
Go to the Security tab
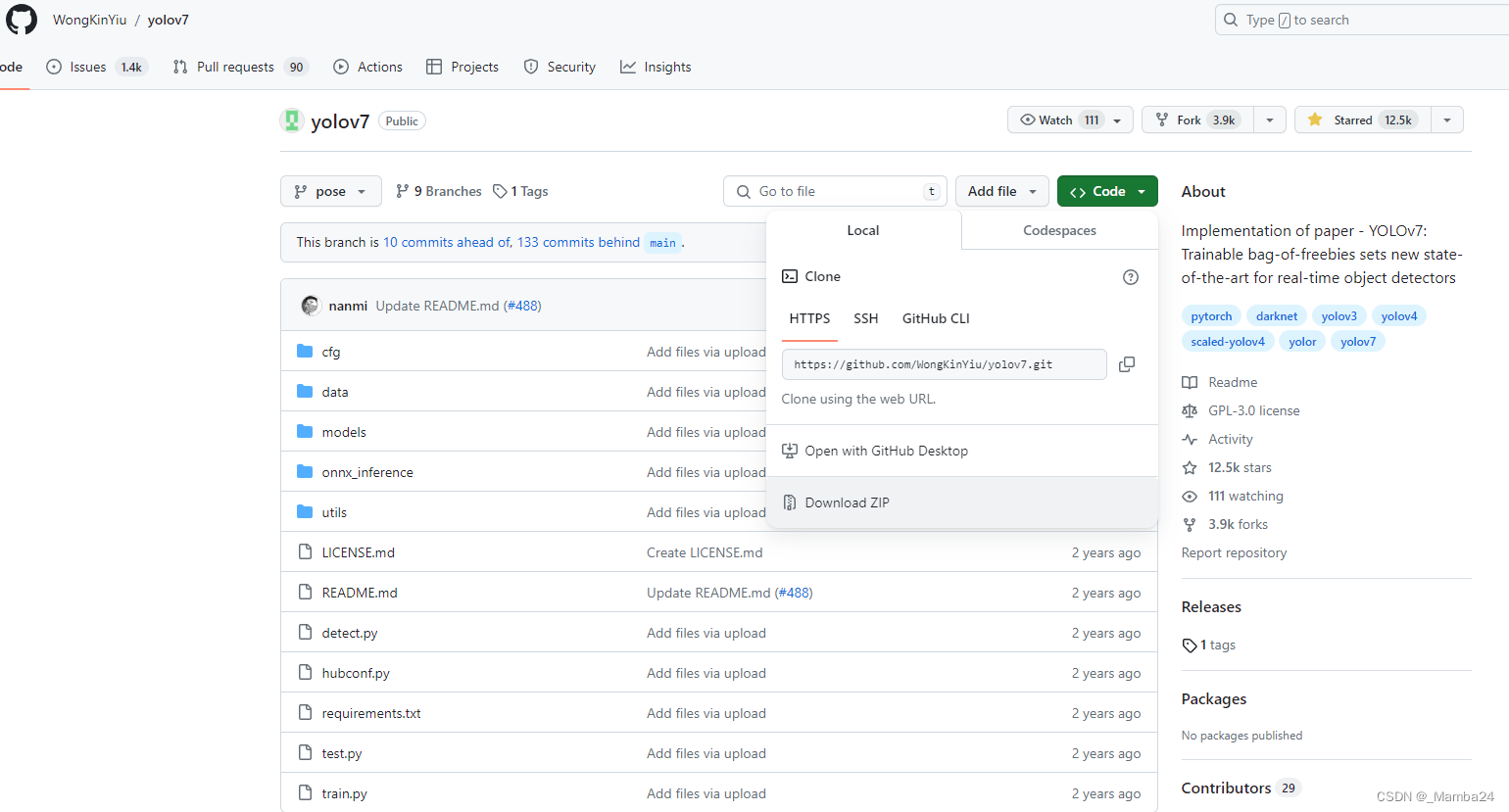coord(560,67)
